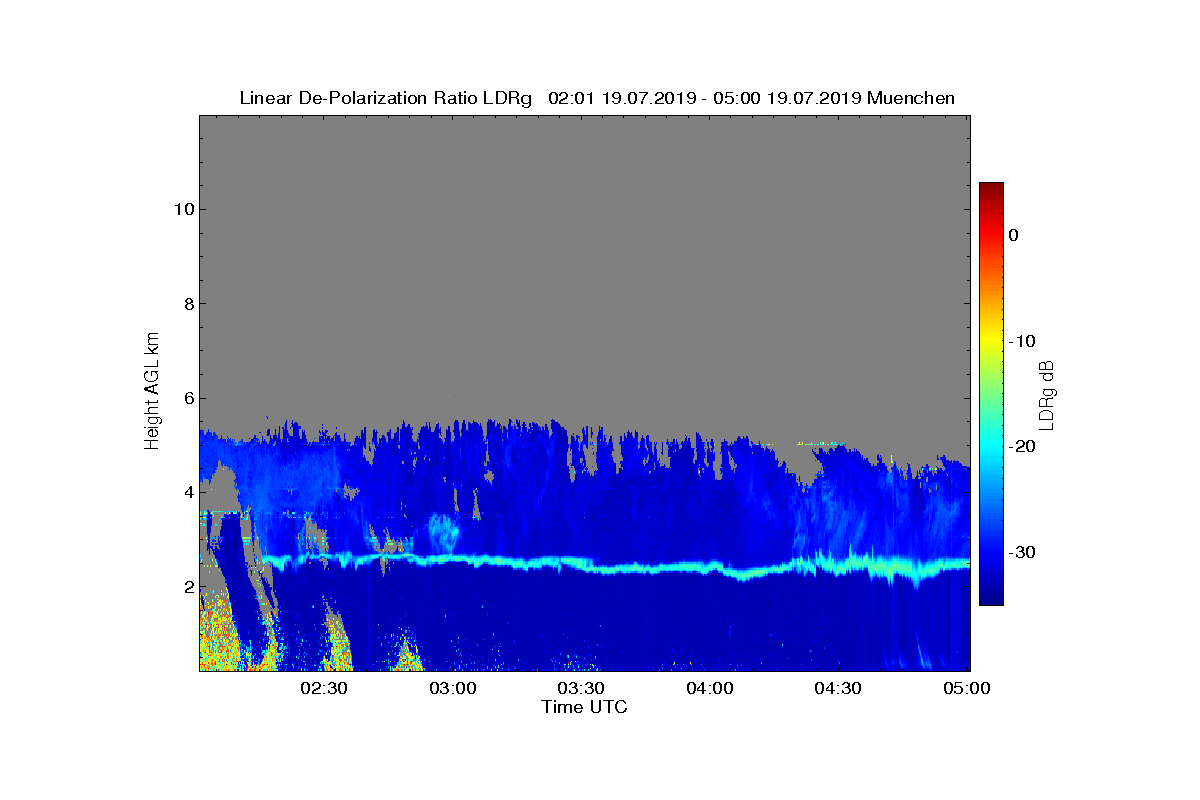
Task: Click the height tick label 6
Action: point(188,398)
